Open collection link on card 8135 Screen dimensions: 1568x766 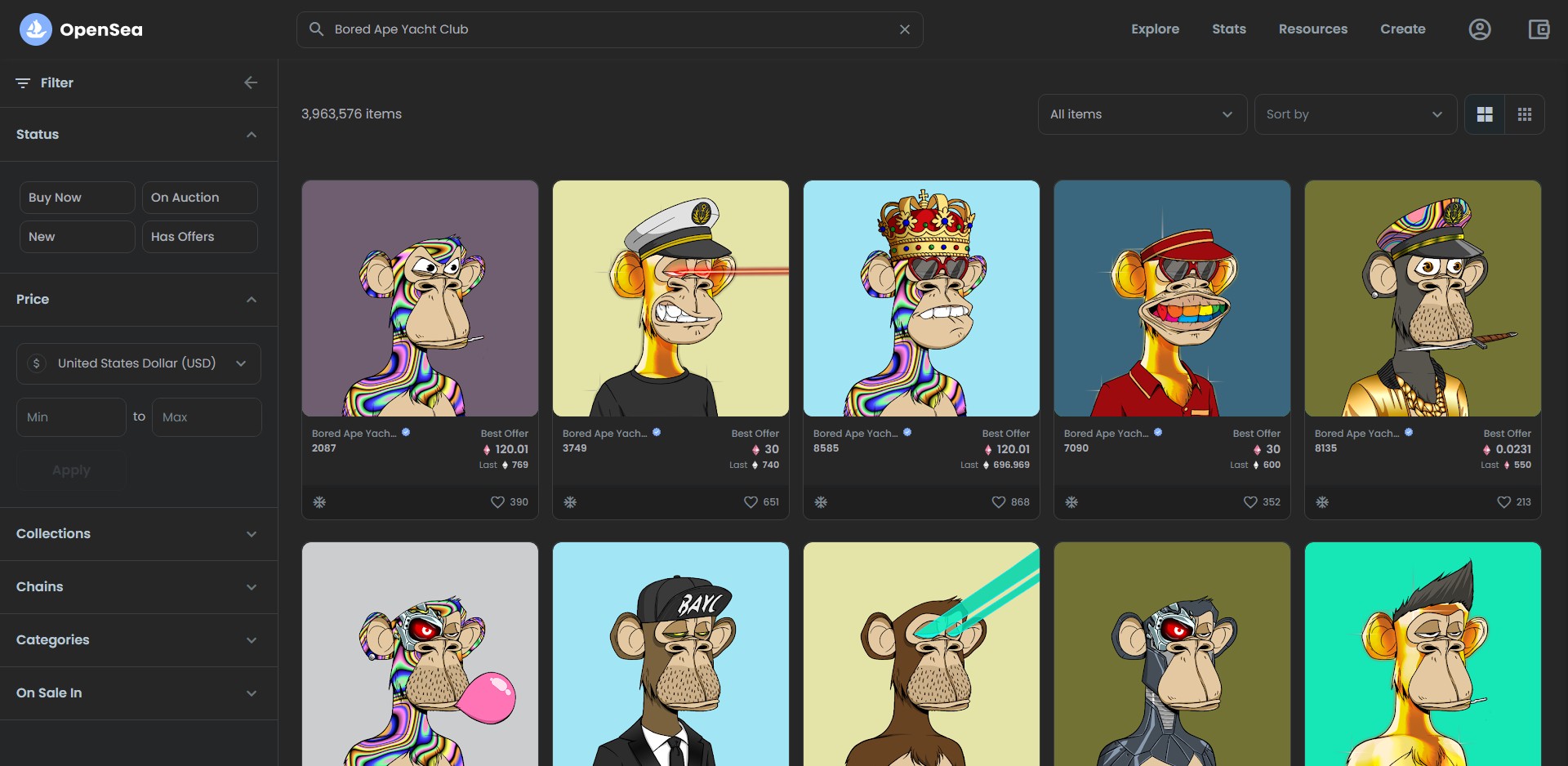coord(1356,434)
